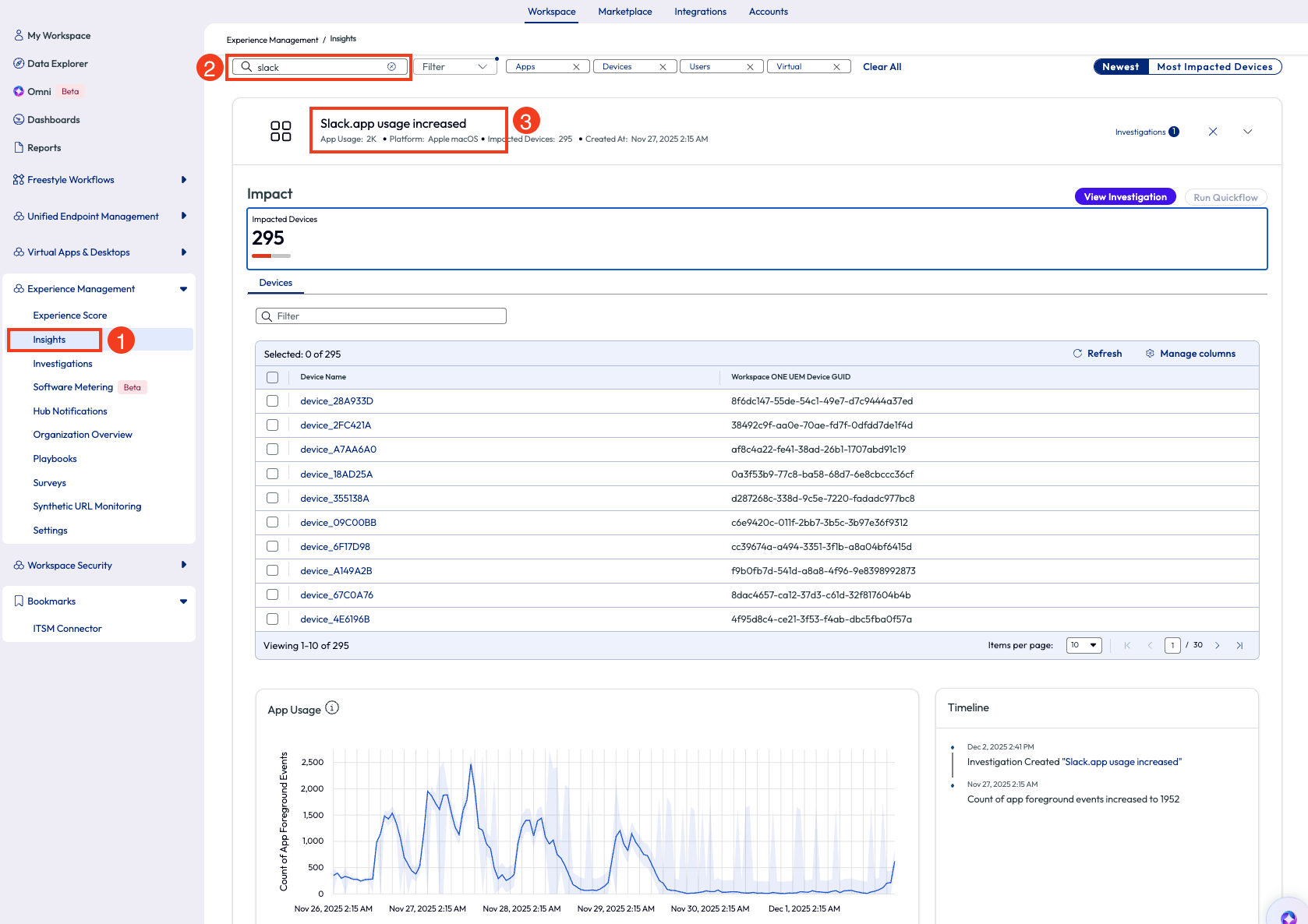Tick the checkbox for device_4E6196B
The height and width of the screenshot is (924, 1308).
pyautogui.click(x=272, y=619)
